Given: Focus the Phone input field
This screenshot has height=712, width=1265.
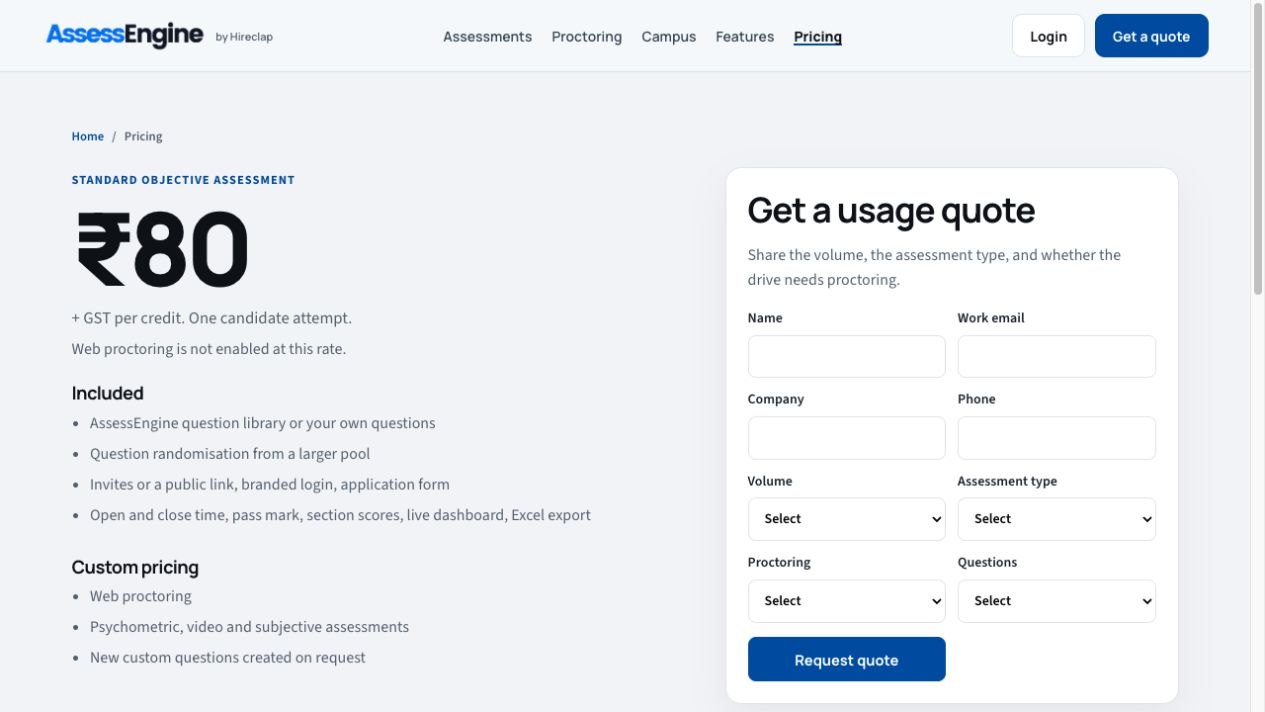Looking at the screenshot, I should coord(1056,438).
